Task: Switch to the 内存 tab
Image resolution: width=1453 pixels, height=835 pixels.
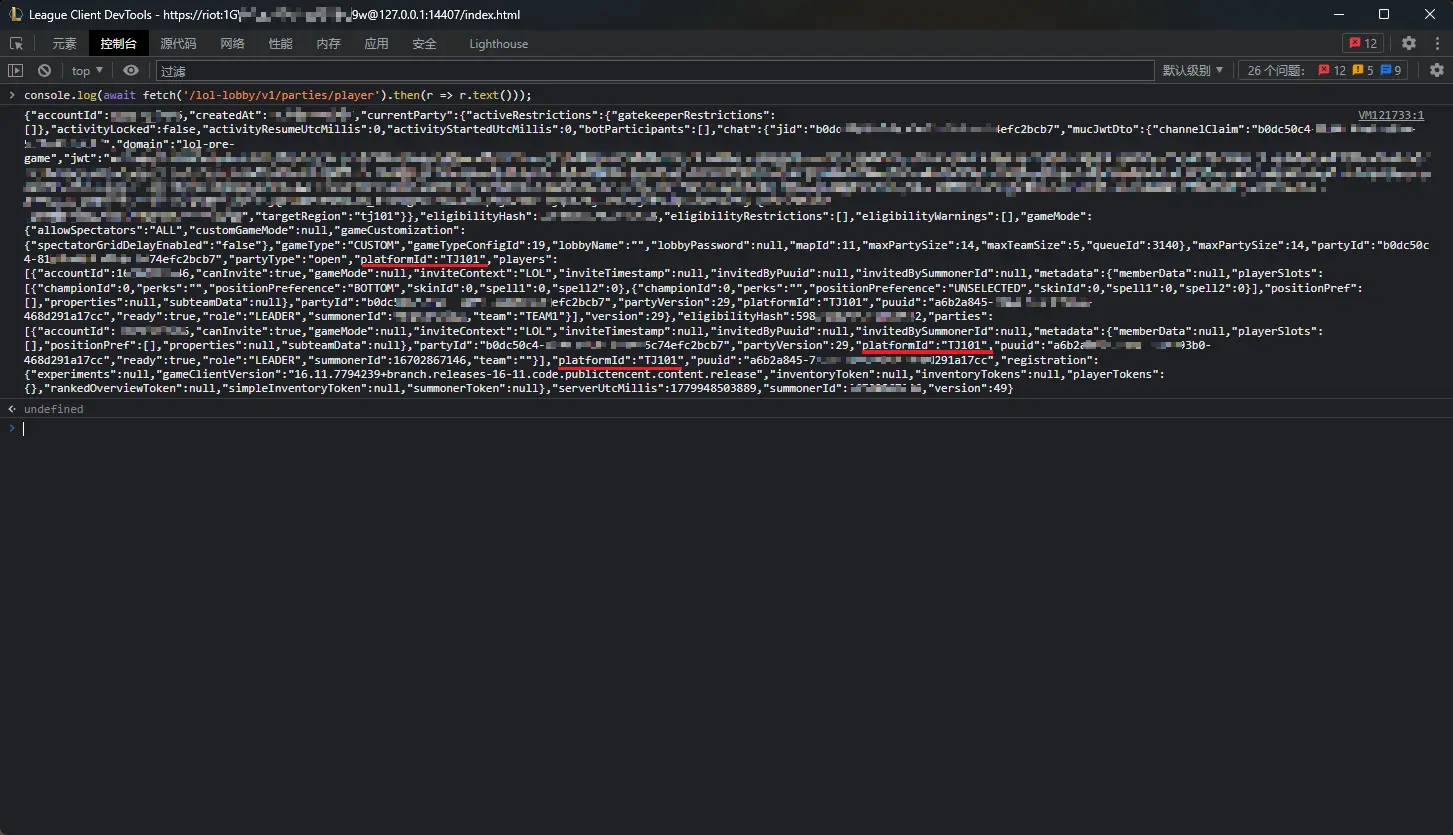Action: coord(328,43)
